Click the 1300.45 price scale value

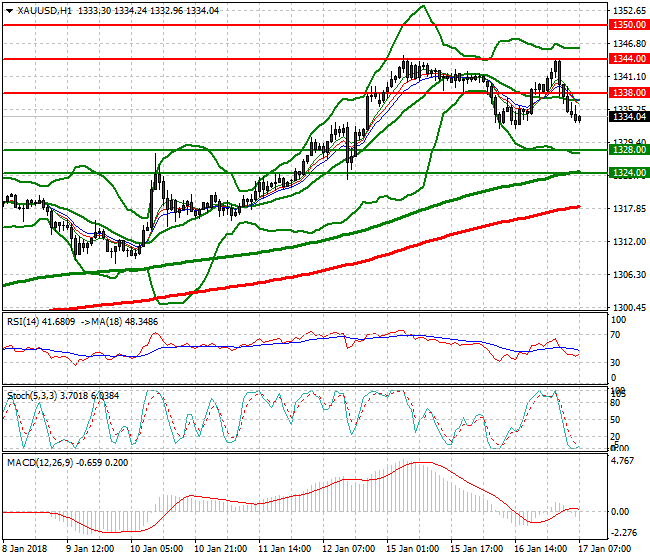point(629,307)
